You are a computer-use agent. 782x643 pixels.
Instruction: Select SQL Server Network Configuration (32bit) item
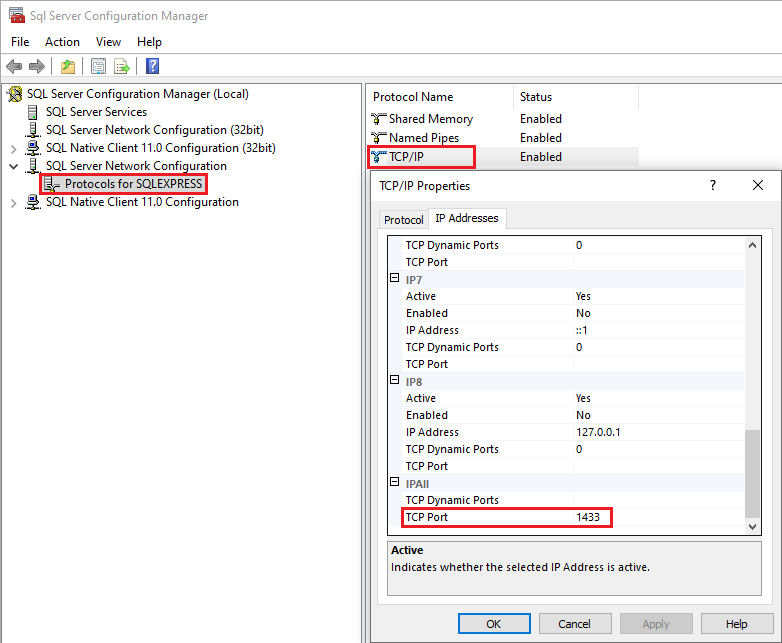(155, 130)
